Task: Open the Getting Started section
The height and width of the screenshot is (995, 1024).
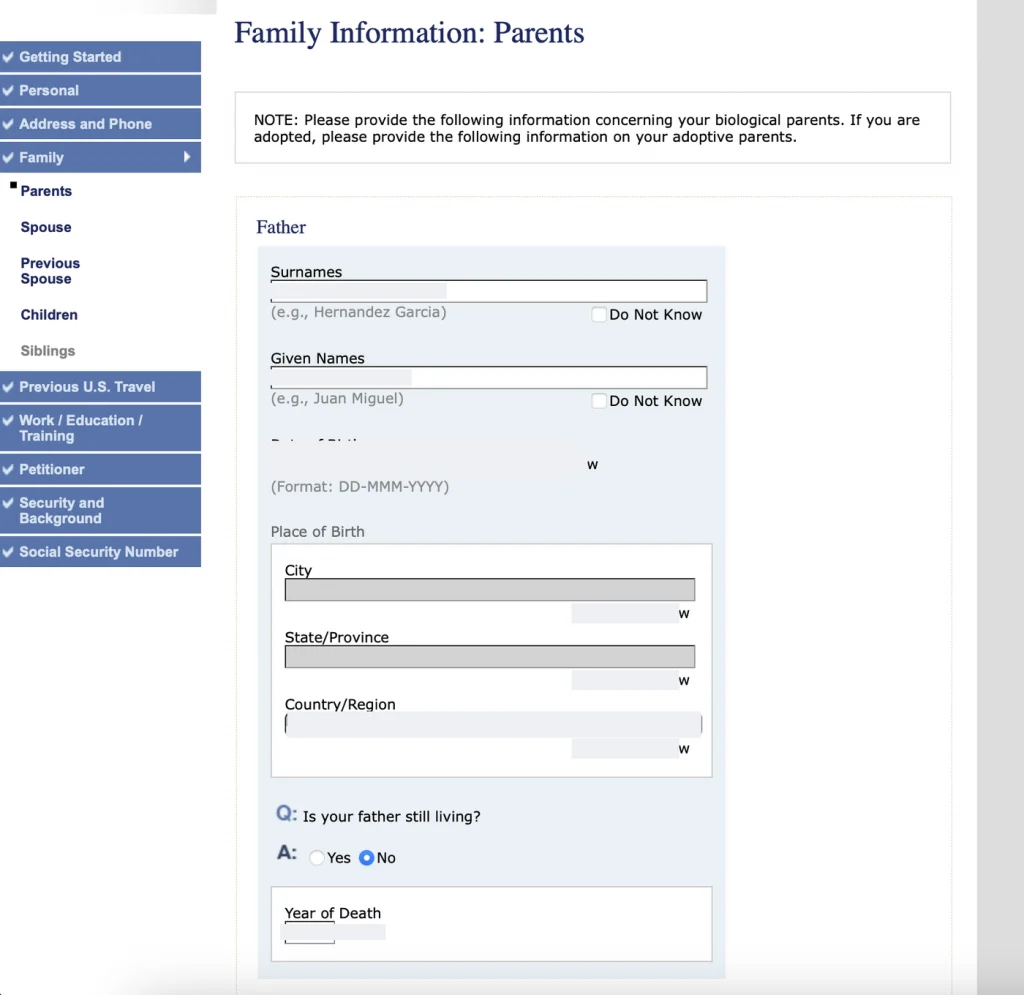Action: coord(100,57)
